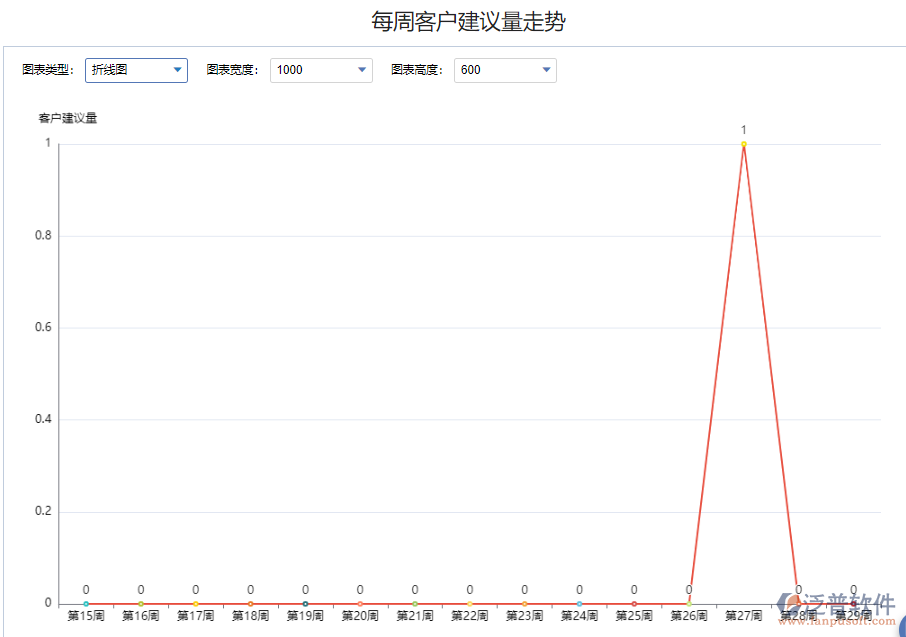Open the 图表宽度 width dropdown

(x=361, y=70)
